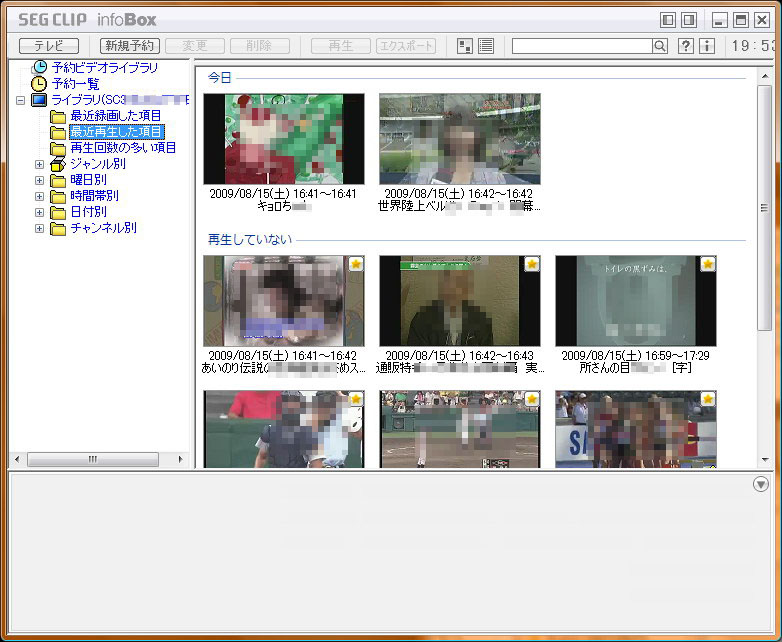Screen dimensions: 782x642
Task: Click the 新規予約 button
Action: 130,46
